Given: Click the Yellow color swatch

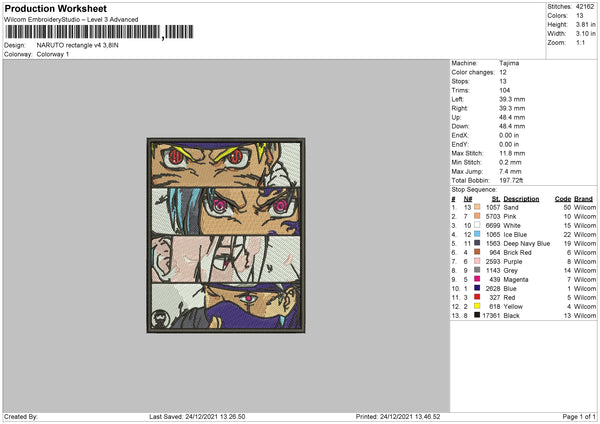Looking at the screenshot, I should pos(477,306).
